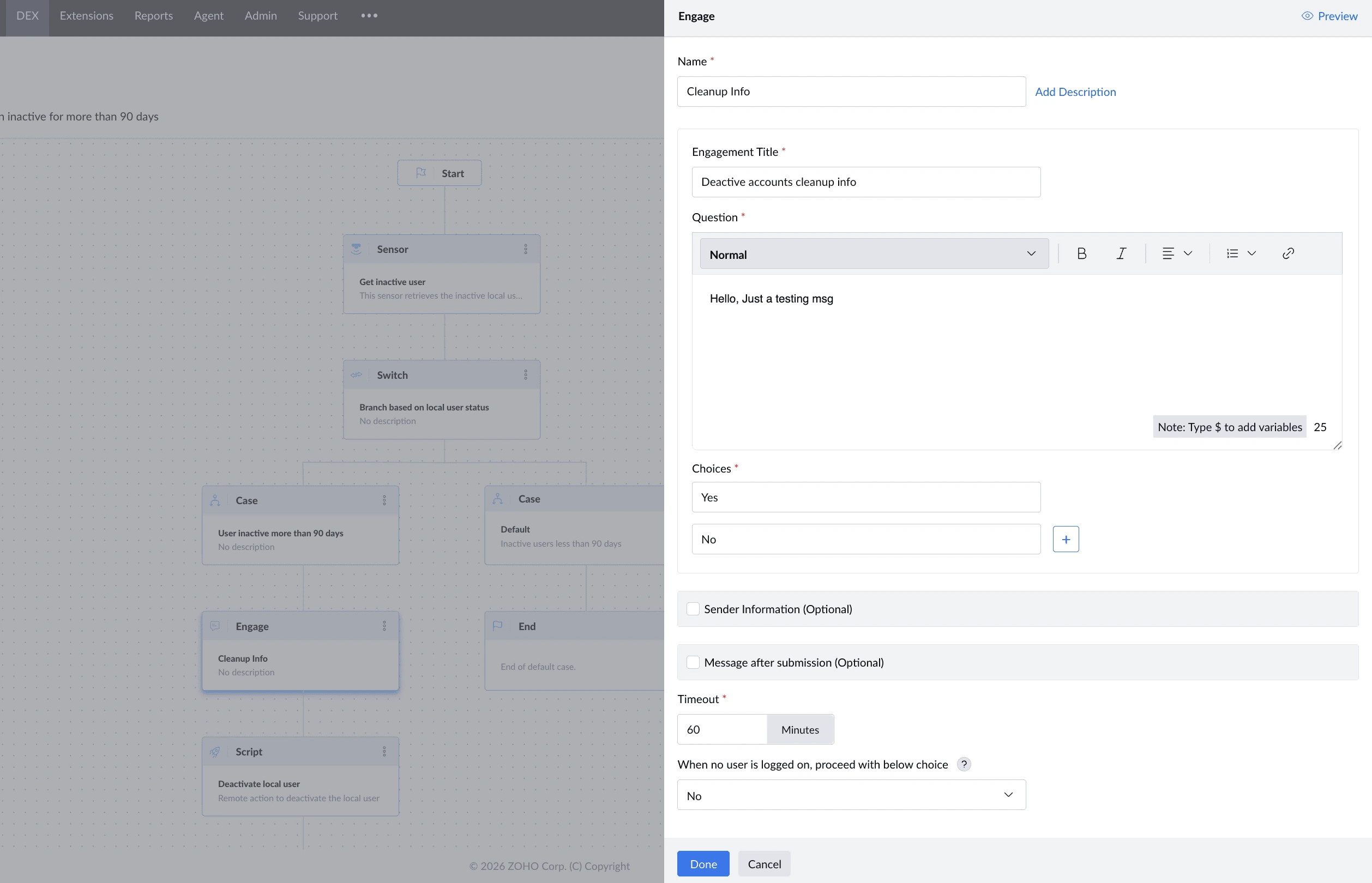Insert a hyperlink with the link icon
This screenshot has width=1372, height=883.
pos(1287,253)
